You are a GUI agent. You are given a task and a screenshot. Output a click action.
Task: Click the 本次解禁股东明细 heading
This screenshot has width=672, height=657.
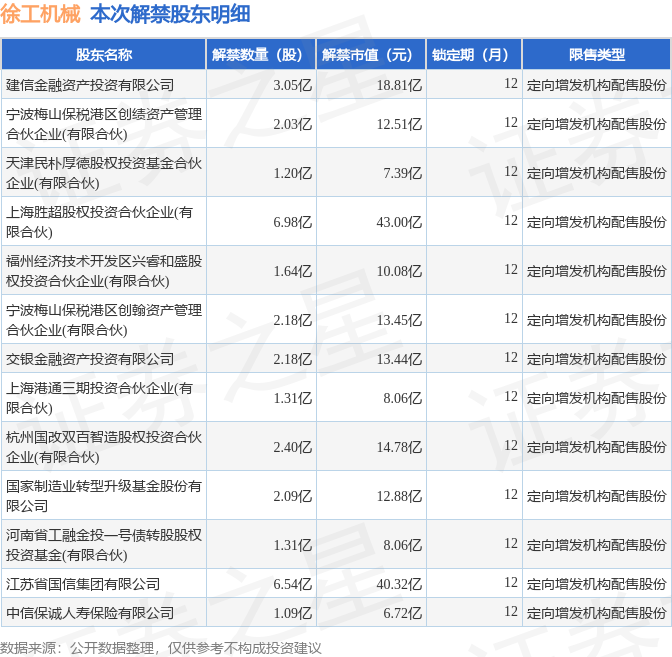pyautogui.click(x=170, y=14)
